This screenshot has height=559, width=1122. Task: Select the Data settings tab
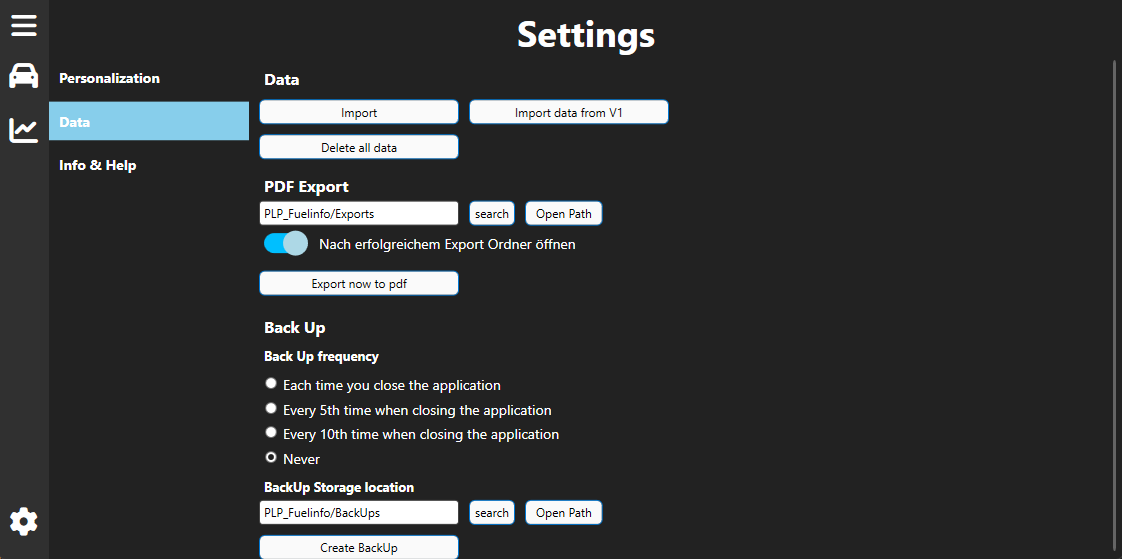(149, 121)
